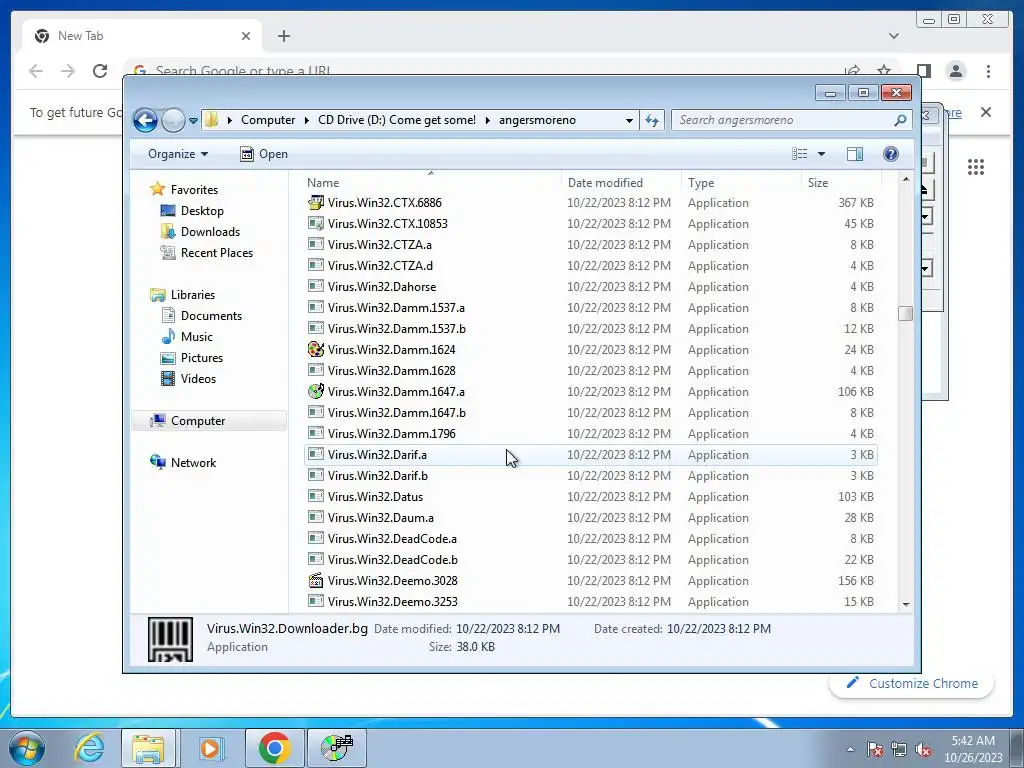Viewport: 1024px width, 768px height.
Task: Click the Explorer help question-mark icon
Action: tap(890, 154)
